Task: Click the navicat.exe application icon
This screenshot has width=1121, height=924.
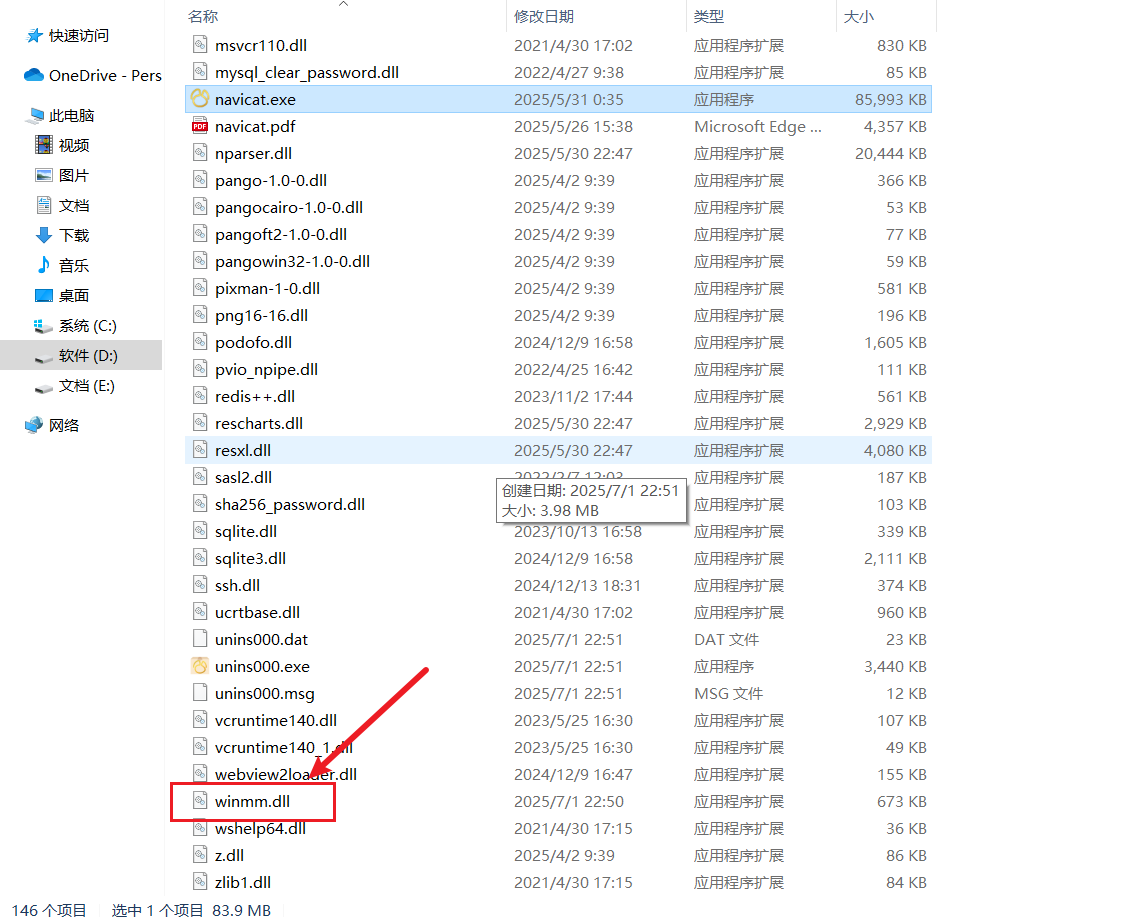Action: point(199,99)
